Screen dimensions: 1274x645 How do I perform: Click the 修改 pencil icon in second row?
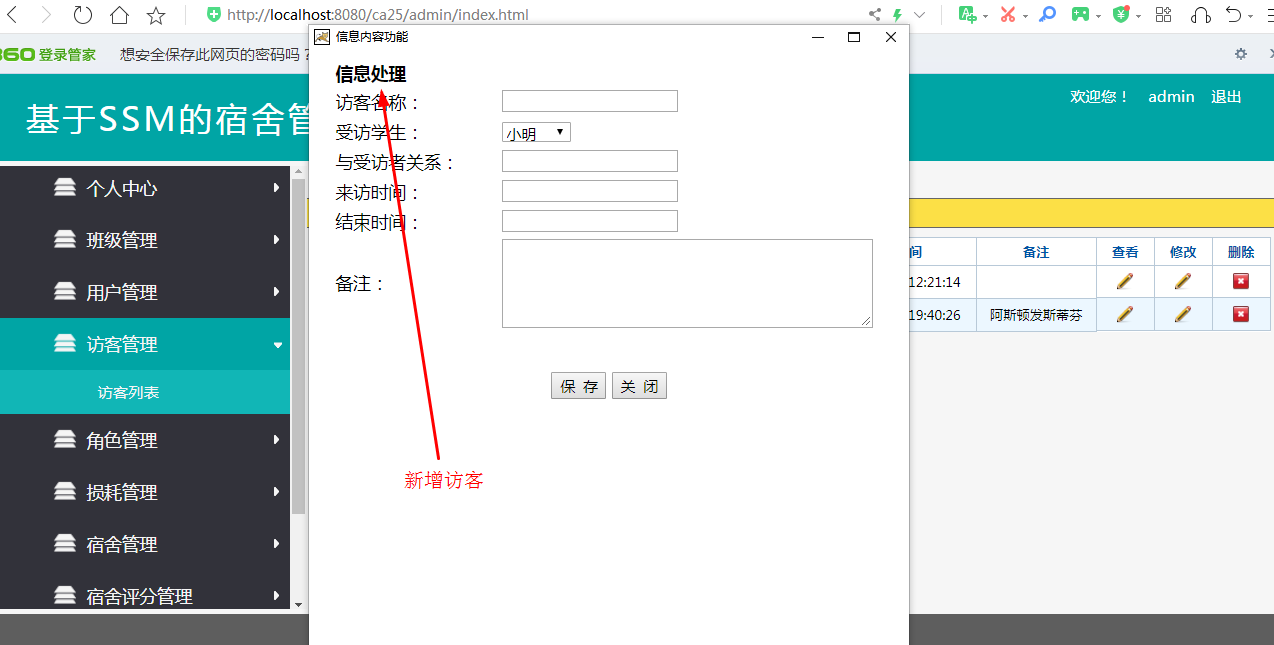click(x=1183, y=314)
